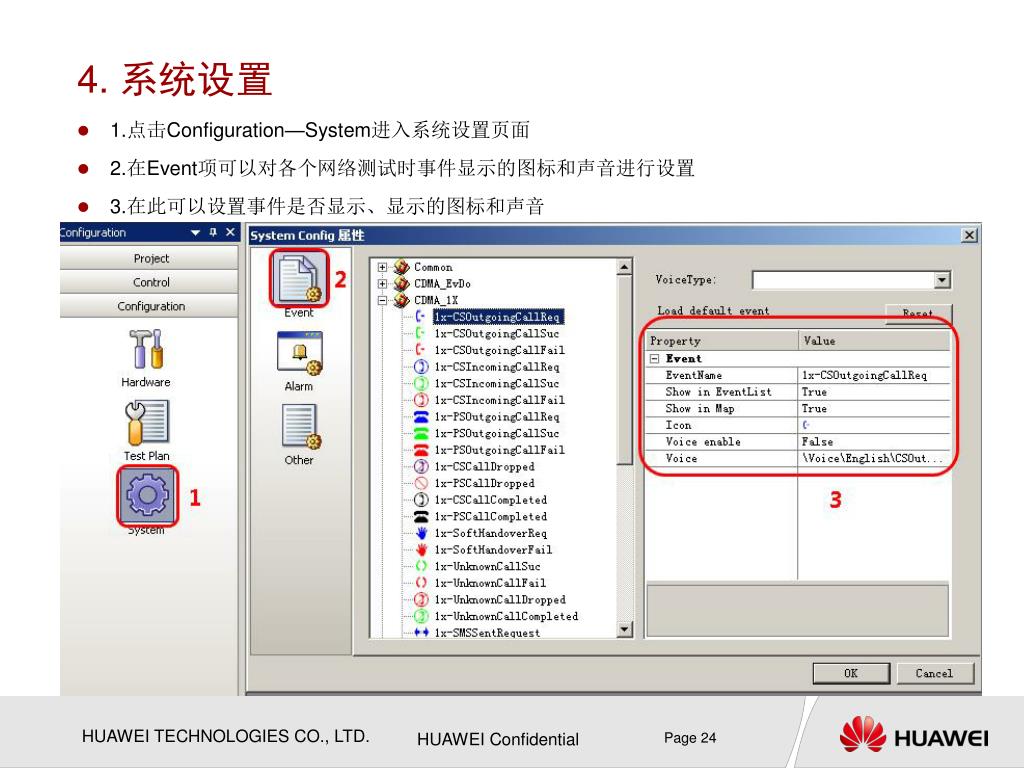The width and height of the screenshot is (1024, 768).
Task: Select the Event category icon
Action: click(298, 279)
